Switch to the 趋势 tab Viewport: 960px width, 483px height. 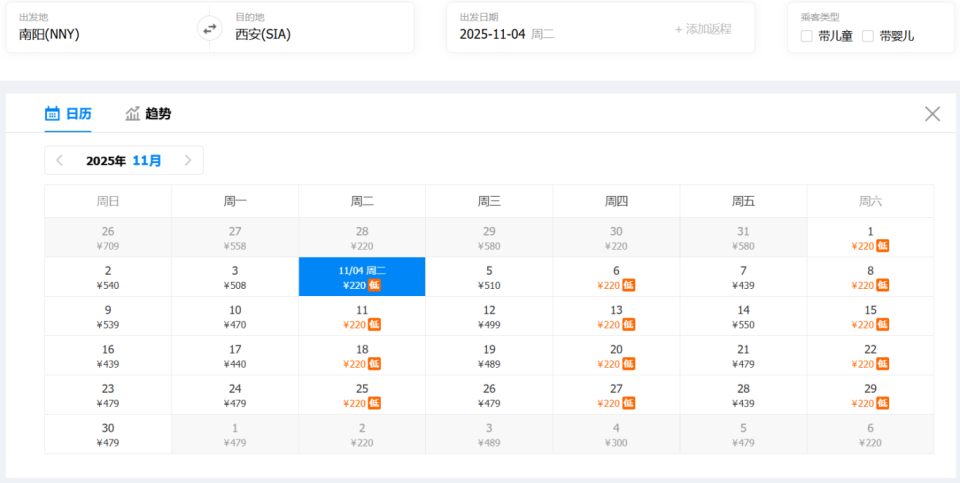[x=157, y=114]
